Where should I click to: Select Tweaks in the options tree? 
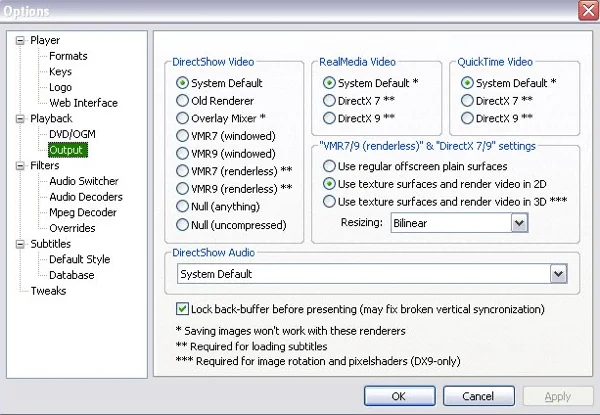(48, 291)
